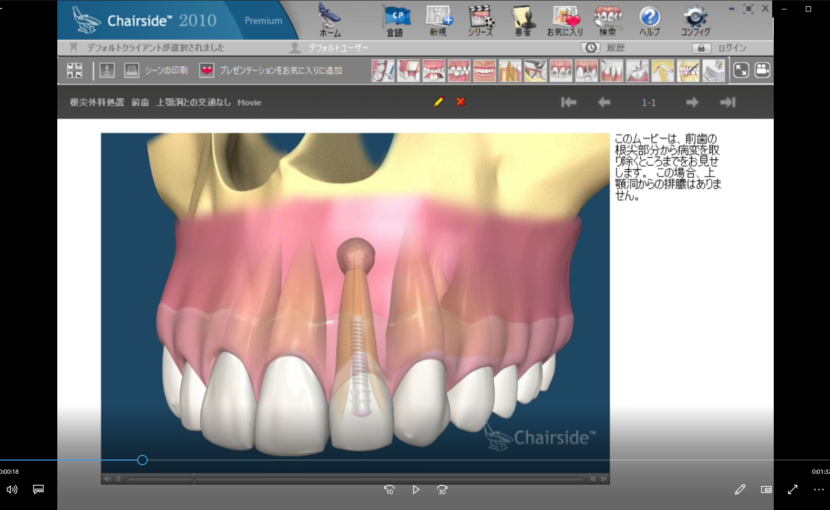Toggle the subtitles caption icon
The image size is (830, 510).
38,489
